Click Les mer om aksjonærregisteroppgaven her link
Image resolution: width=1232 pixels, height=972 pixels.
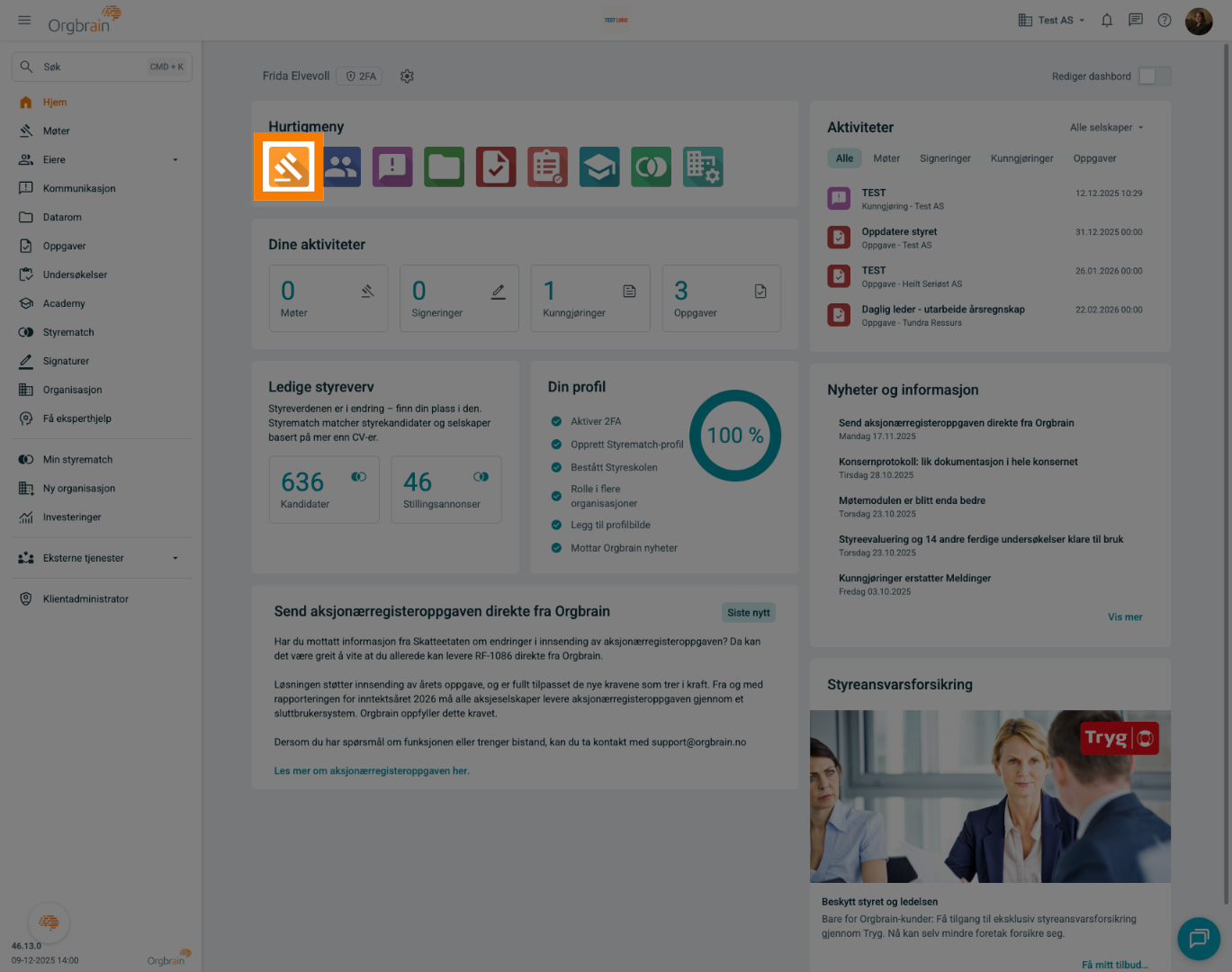coord(372,771)
